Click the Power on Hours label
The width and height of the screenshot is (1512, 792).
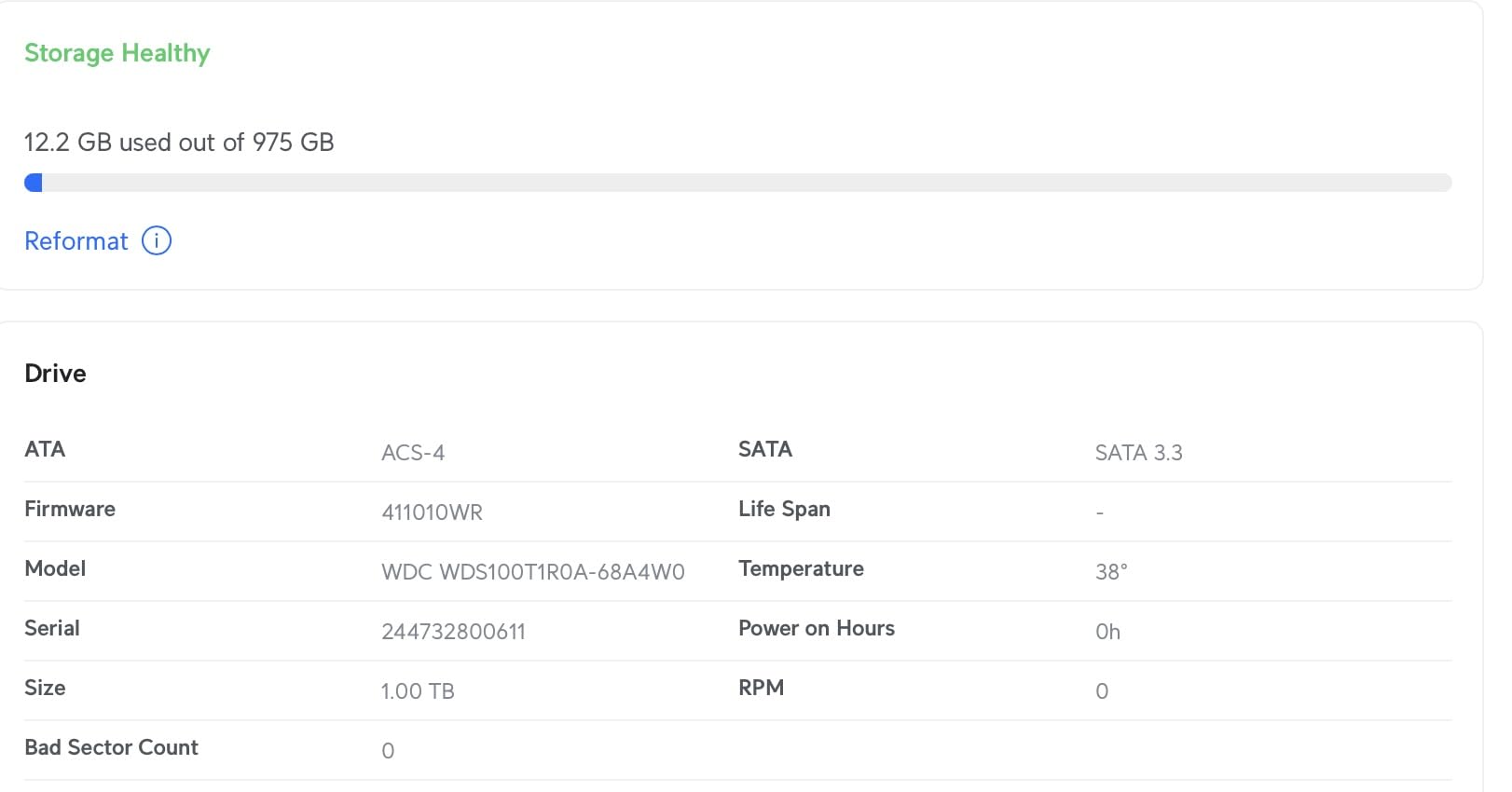pos(816,628)
